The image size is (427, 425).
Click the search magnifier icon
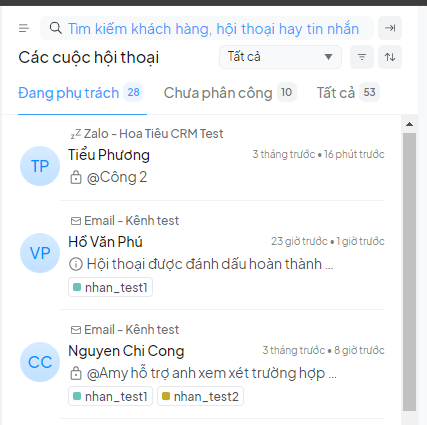click(56, 28)
